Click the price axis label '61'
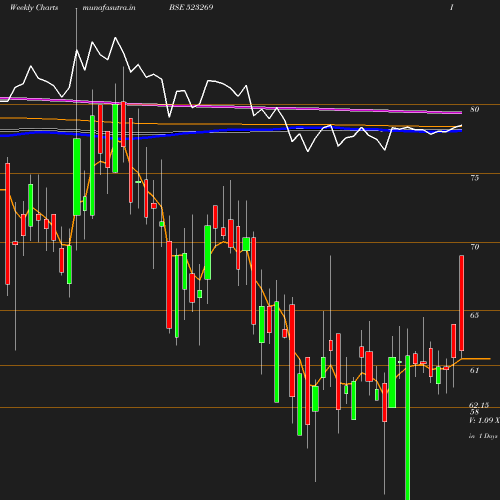This screenshot has height=500, width=500. tap(475, 370)
